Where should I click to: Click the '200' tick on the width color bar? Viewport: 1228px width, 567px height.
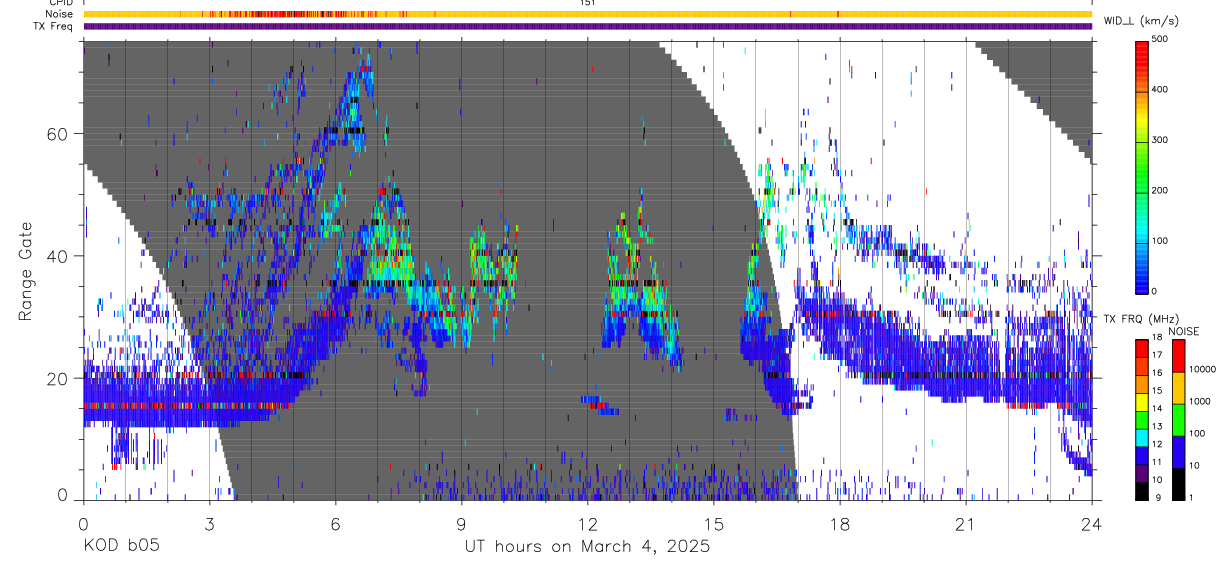[x=1160, y=190]
